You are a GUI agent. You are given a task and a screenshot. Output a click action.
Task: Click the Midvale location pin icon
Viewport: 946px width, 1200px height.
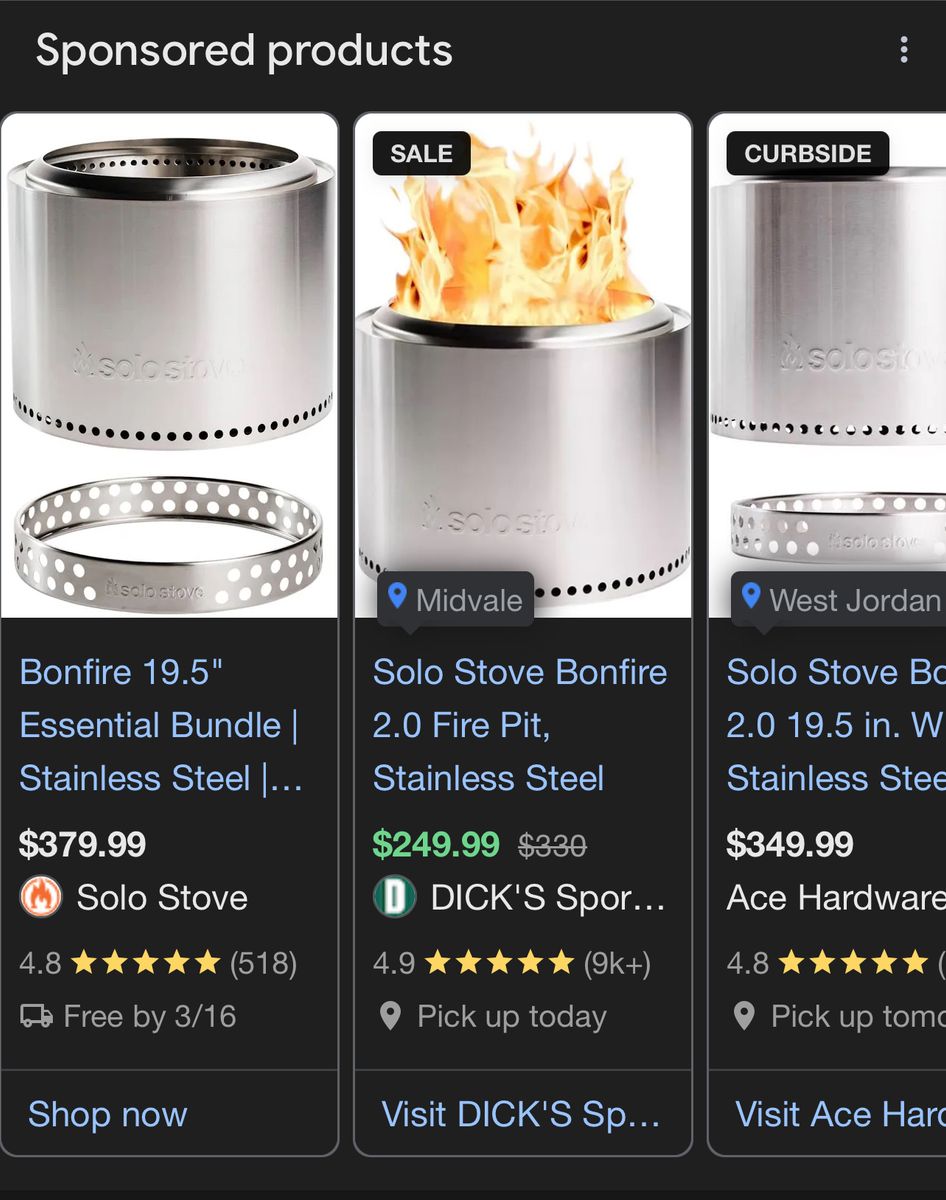point(397,598)
